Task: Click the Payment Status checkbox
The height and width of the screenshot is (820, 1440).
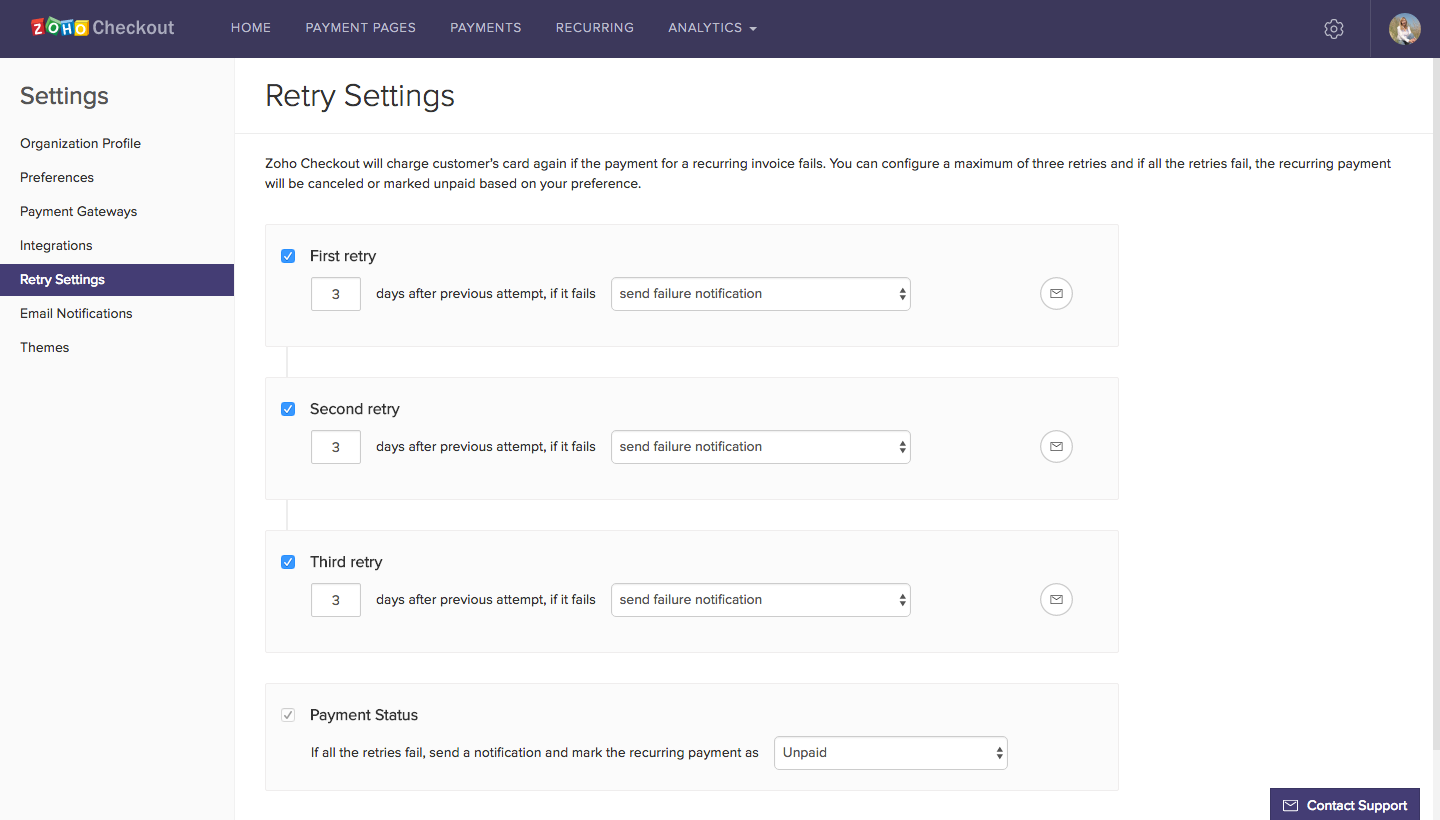Action: click(288, 715)
